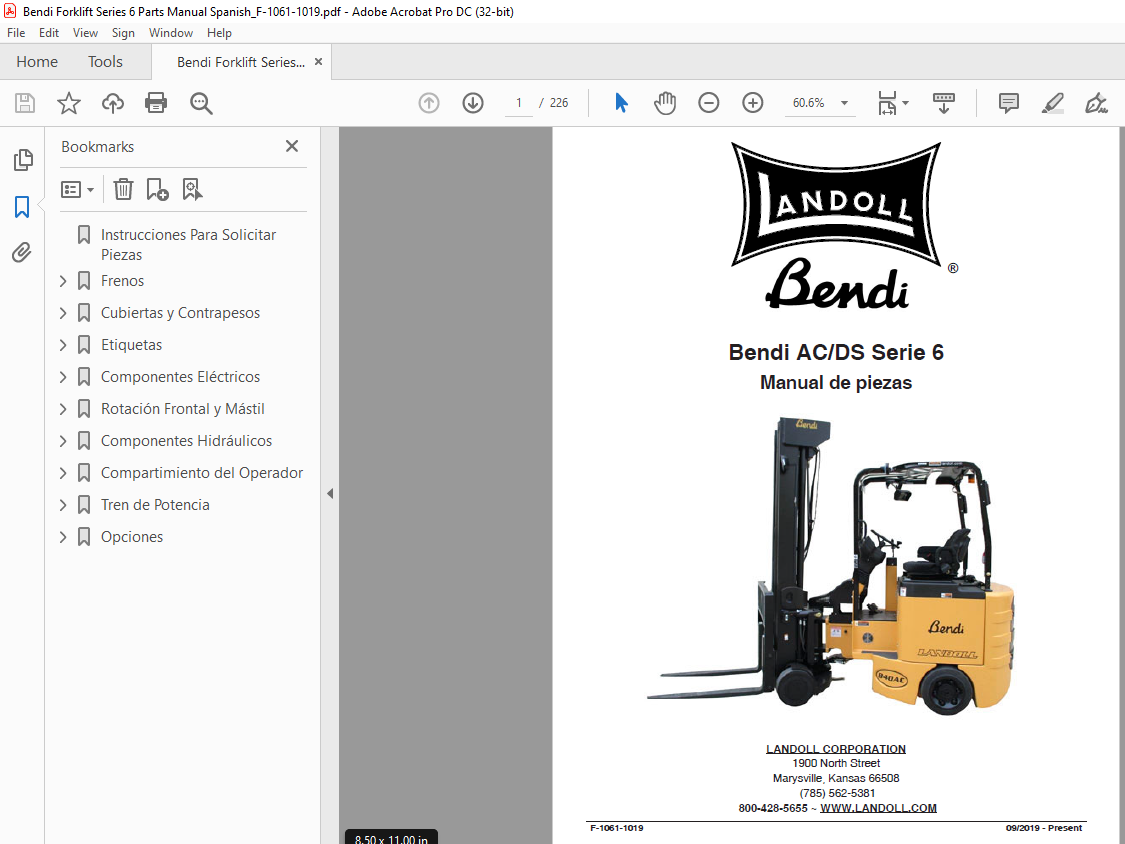The image size is (1125, 844).
Task: Click the scrolling mode toolbar icon
Action: click(943, 103)
